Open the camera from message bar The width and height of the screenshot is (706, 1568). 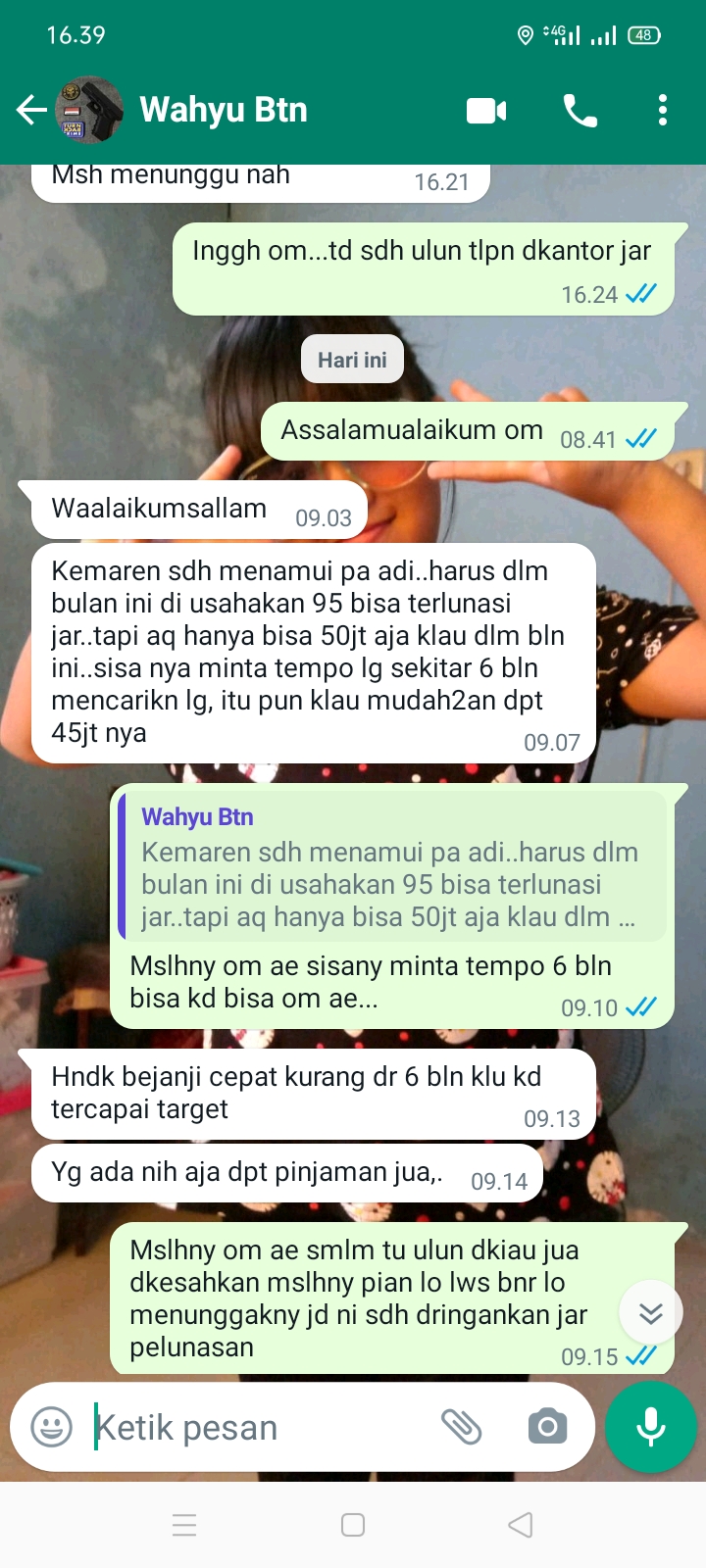(x=547, y=1427)
